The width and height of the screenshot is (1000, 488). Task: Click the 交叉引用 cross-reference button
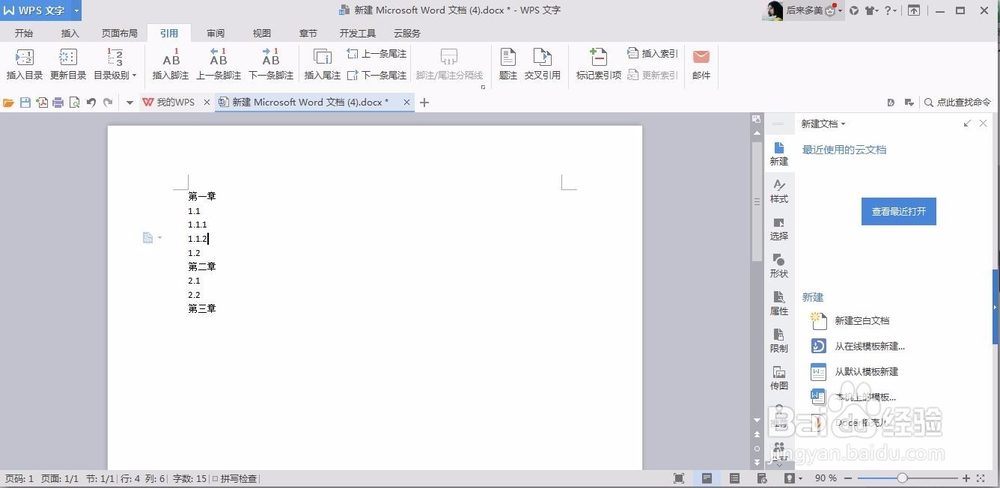point(542,64)
